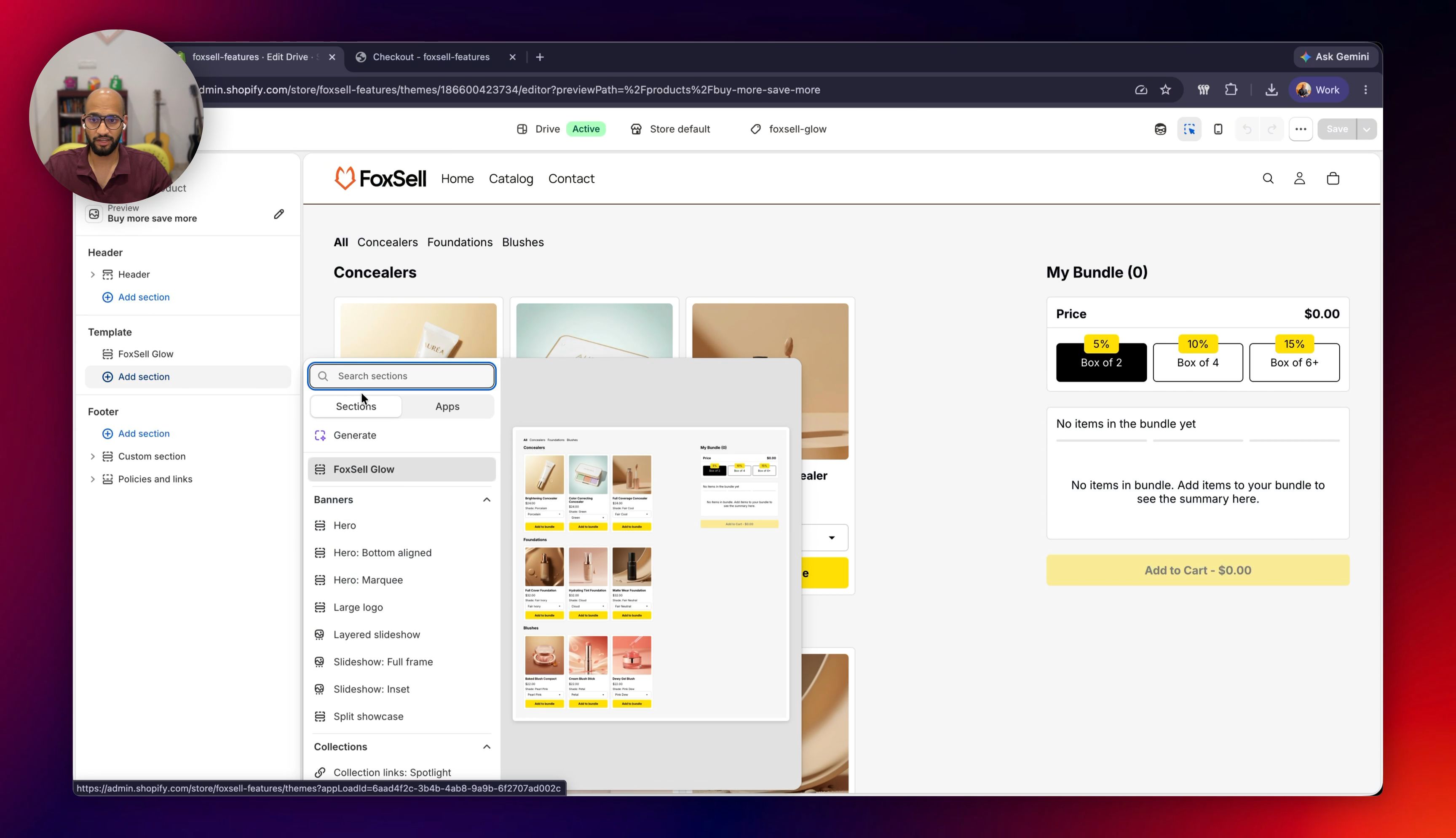Click the Save button
This screenshot has height=838, width=1456.
pyautogui.click(x=1337, y=129)
